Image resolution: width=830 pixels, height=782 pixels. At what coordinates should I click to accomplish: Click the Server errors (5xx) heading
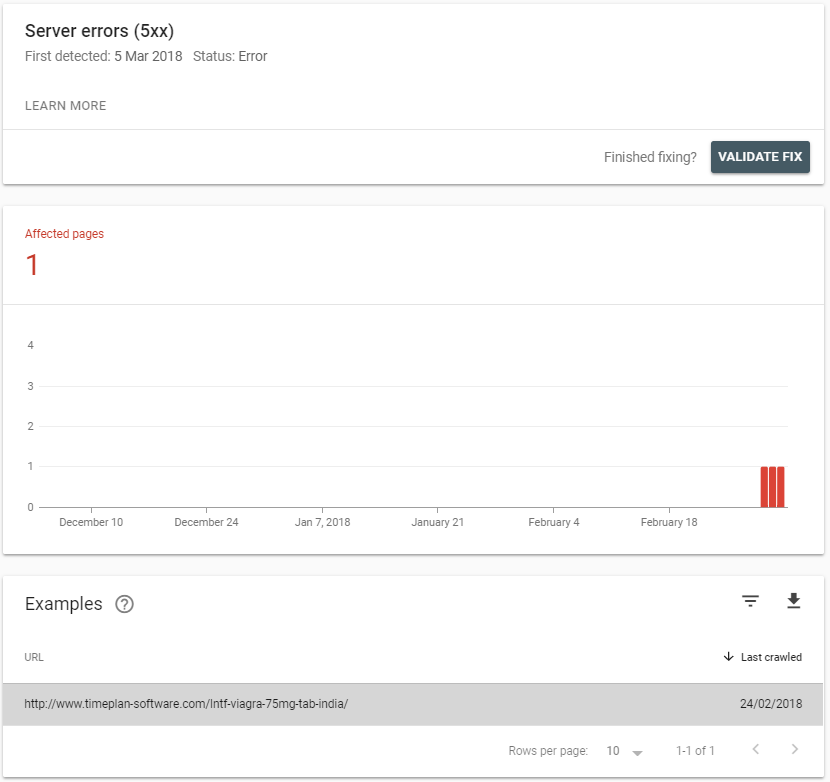click(x=99, y=31)
